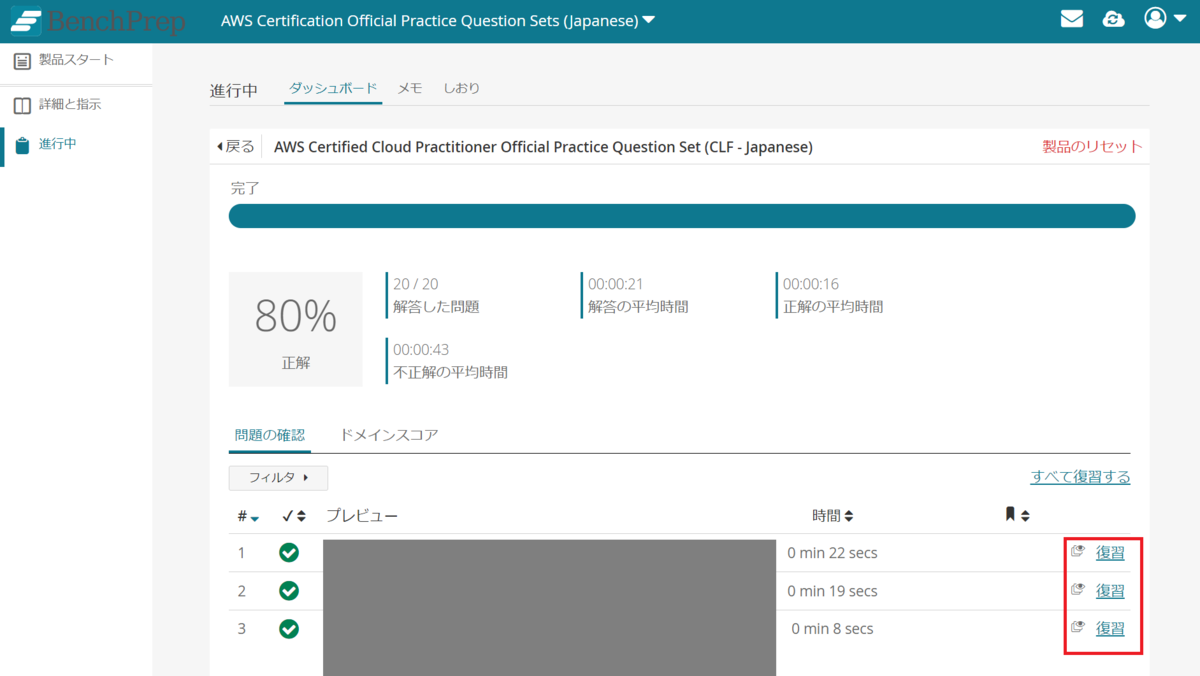Screen dimensions: 1200x676
Task: Click the '0 min 19 secs' time cell
Action: (x=832, y=591)
